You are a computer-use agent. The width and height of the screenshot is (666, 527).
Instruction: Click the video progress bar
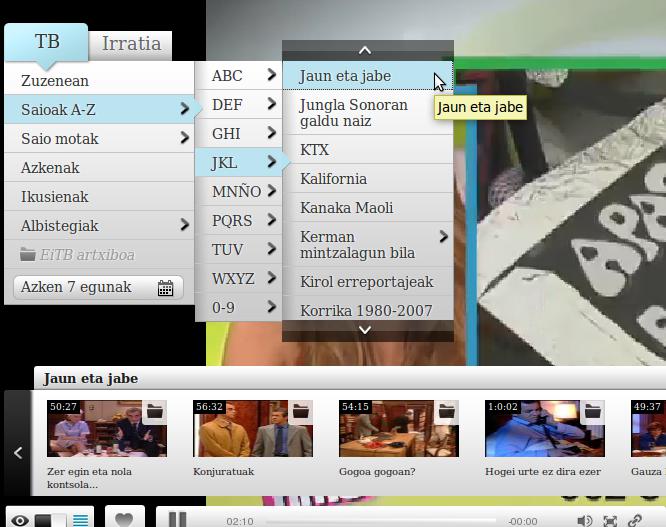pos(380,520)
